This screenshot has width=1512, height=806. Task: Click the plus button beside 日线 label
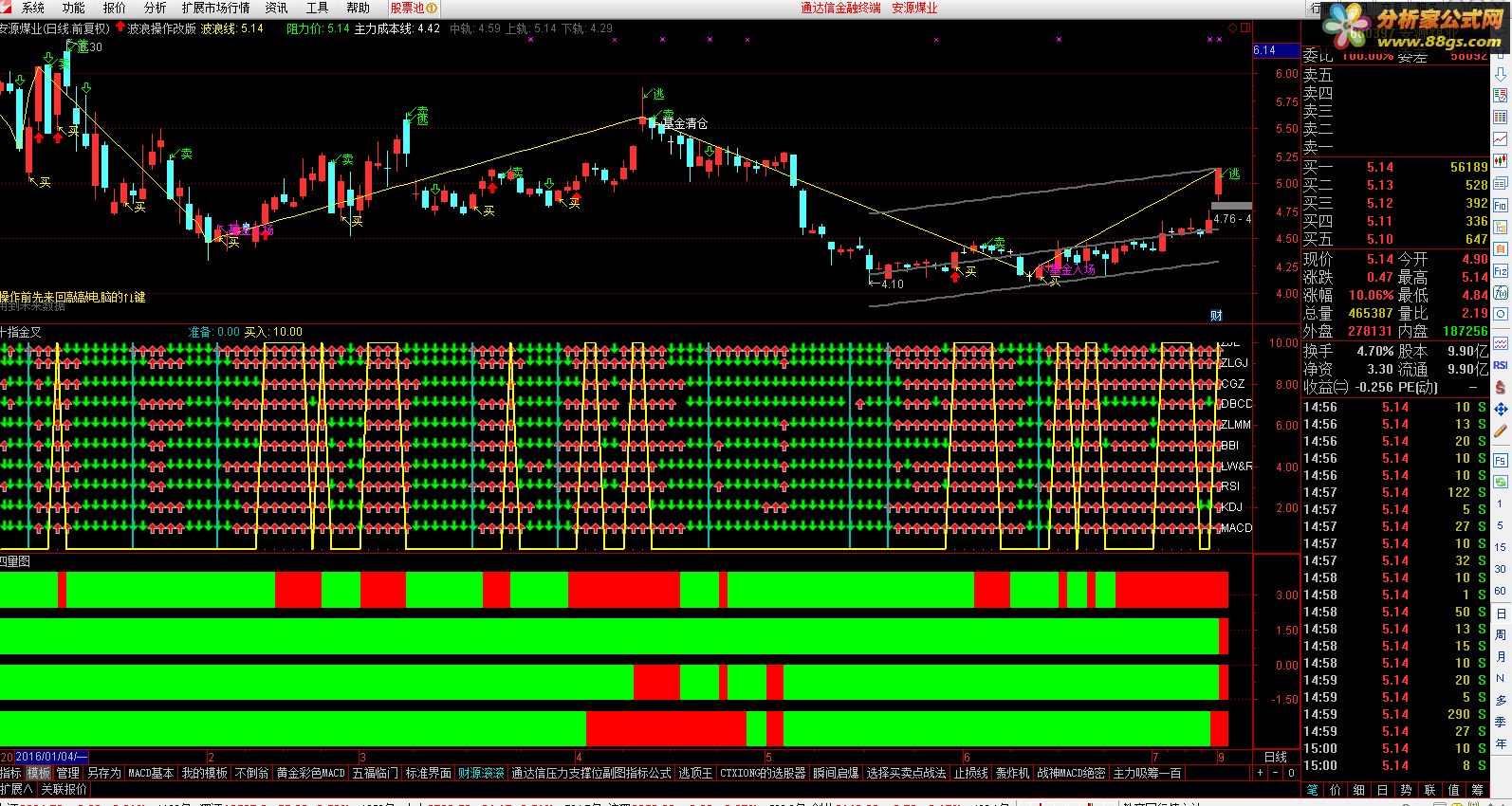1261,773
